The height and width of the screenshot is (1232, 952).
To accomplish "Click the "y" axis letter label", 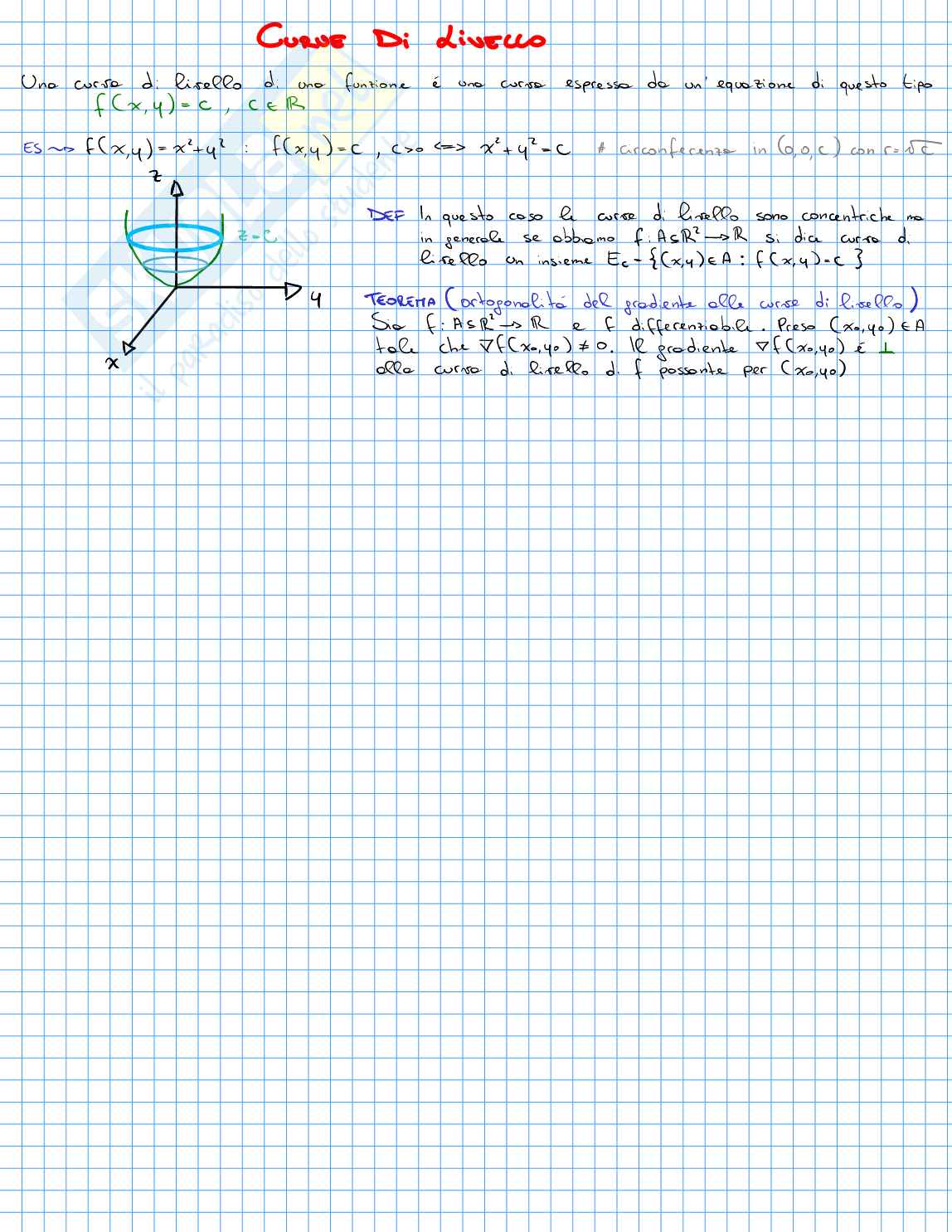I will (316, 299).
